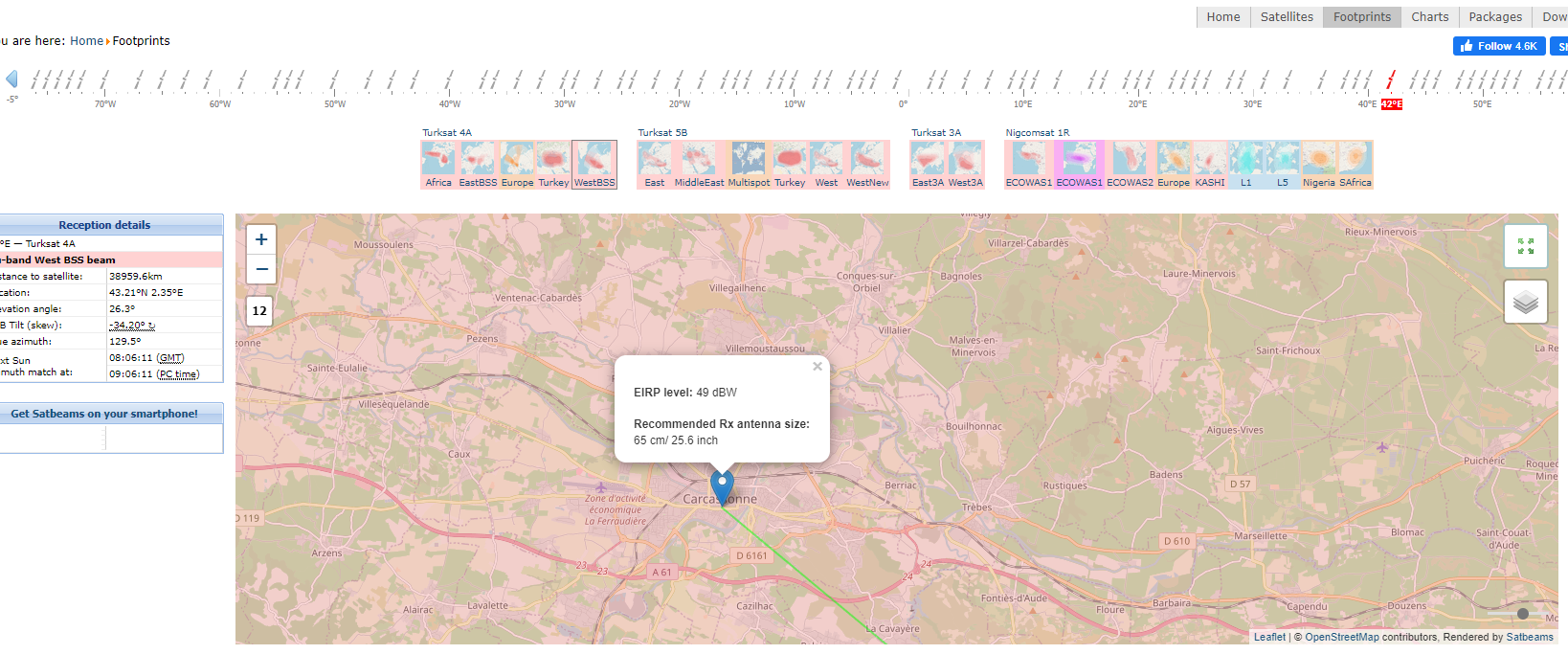Image resolution: width=1568 pixels, height=654 pixels.
Task: Click the West BSS beam row in panel
Action: pyautogui.click(x=111, y=259)
